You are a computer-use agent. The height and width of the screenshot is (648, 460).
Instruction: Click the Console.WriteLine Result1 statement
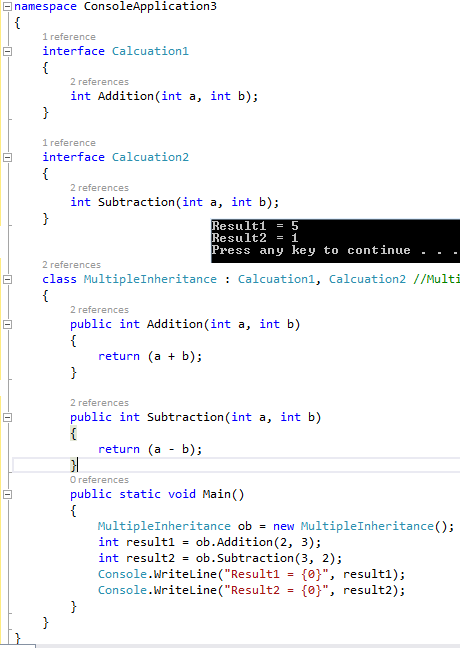coord(251,574)
